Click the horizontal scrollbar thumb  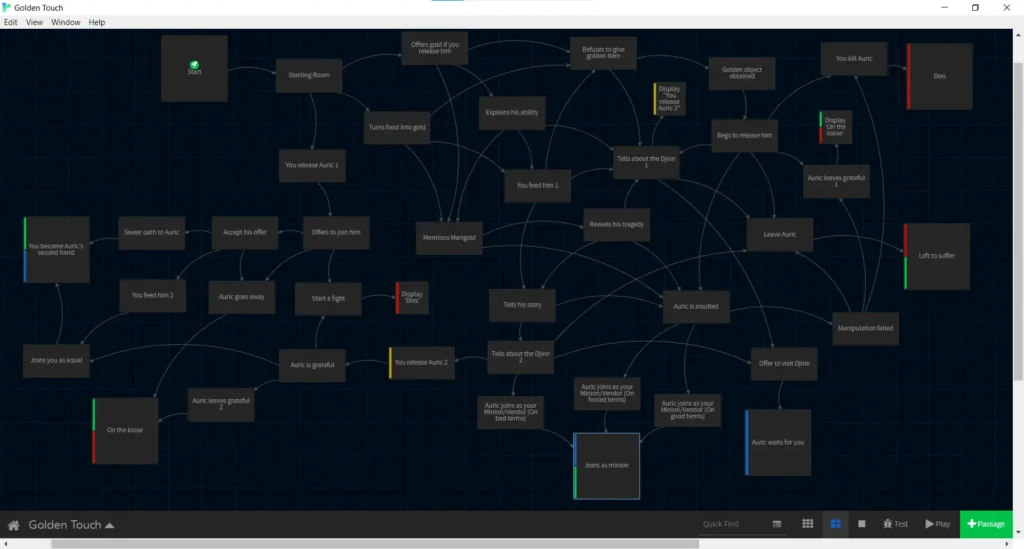click(500, 544)
